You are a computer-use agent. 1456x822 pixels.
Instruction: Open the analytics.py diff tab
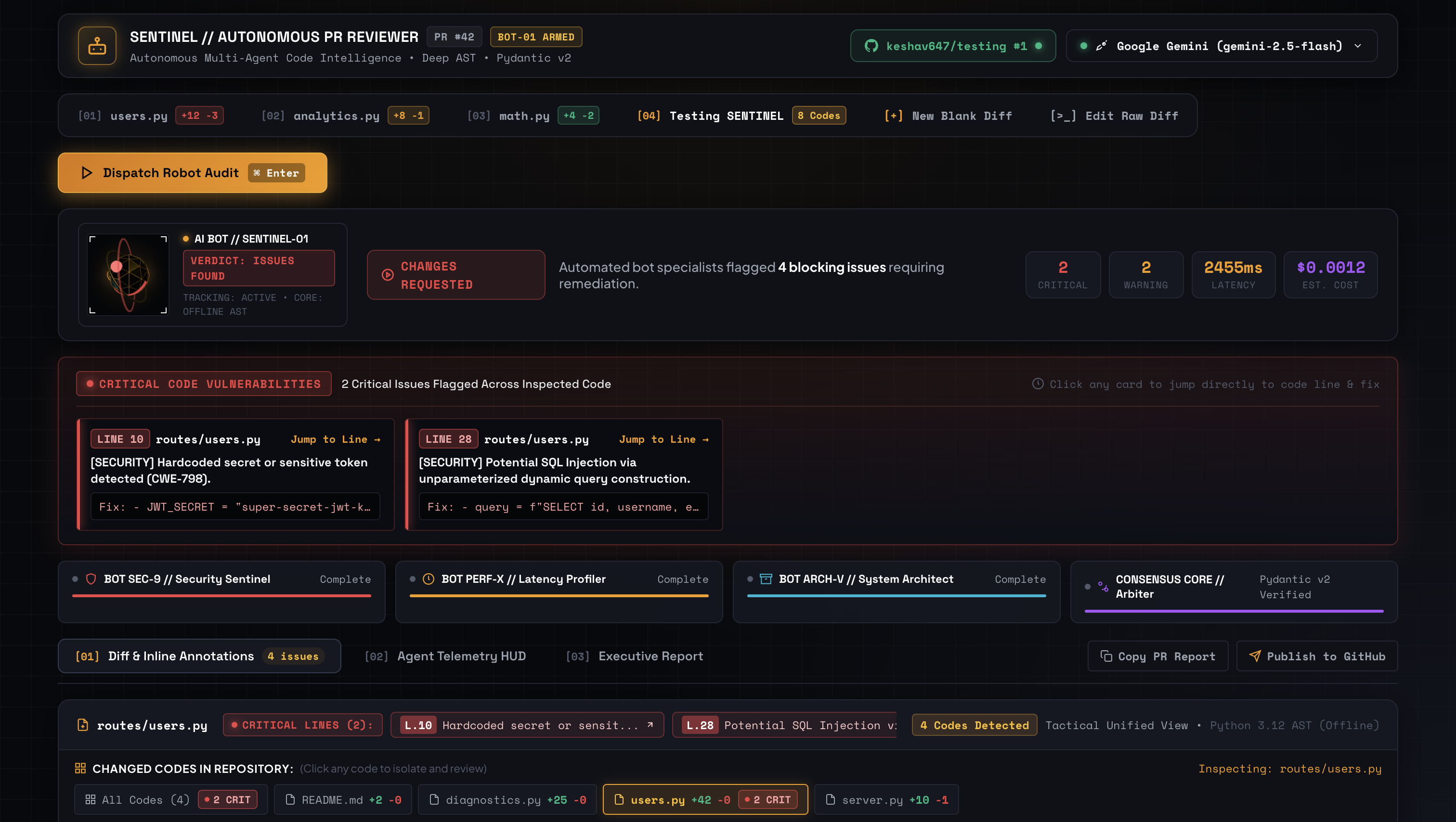tap(345, 116)
